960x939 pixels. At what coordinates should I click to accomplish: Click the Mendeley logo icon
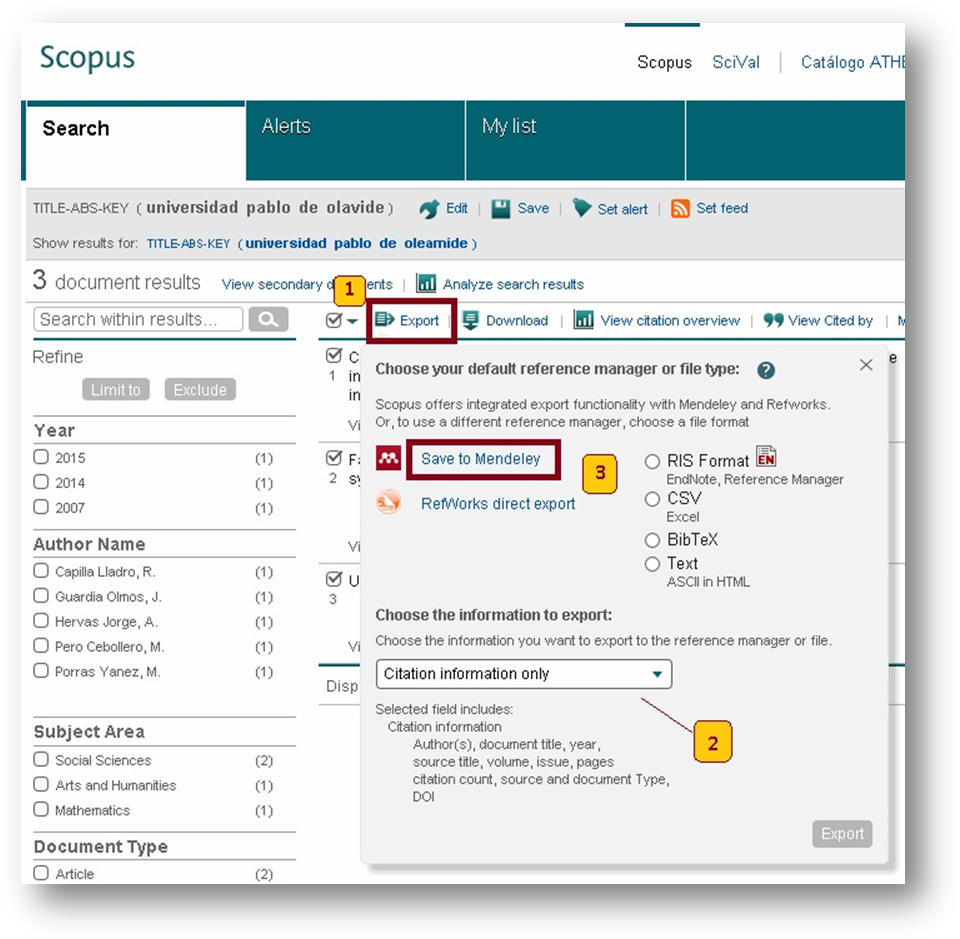point(388,458)
